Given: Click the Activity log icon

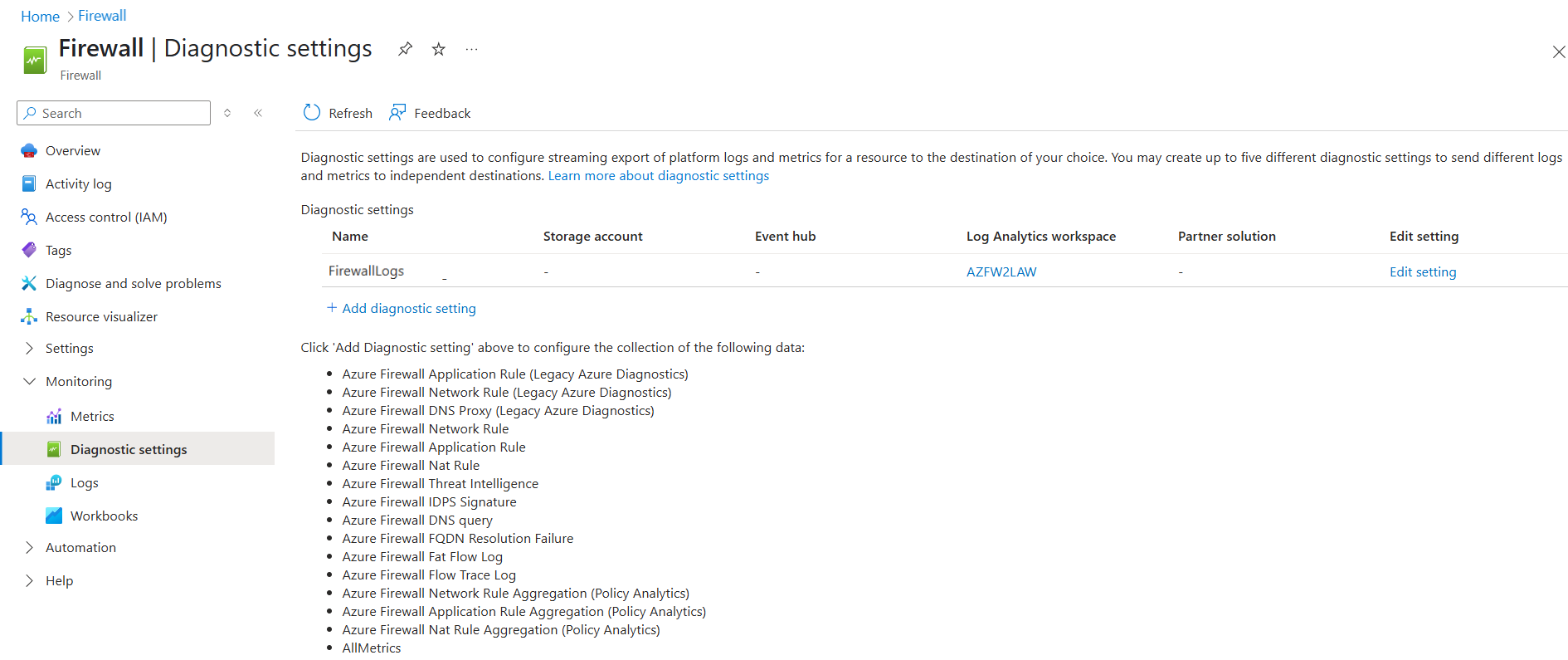Looking at the screenshot, I should 29,183.
